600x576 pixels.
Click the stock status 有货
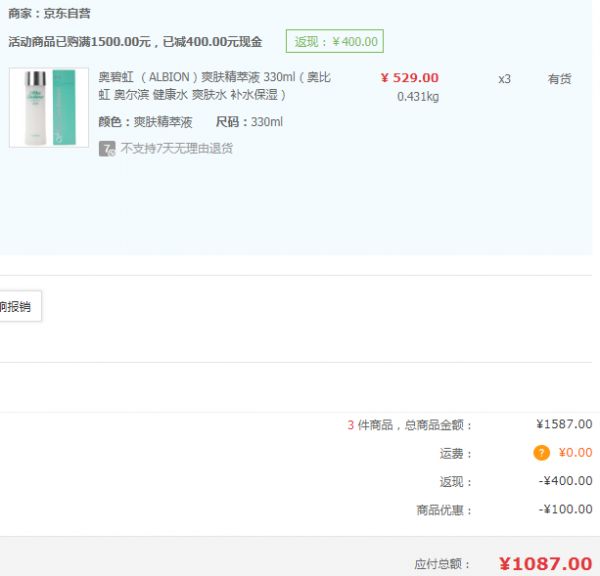coord(559,79)
